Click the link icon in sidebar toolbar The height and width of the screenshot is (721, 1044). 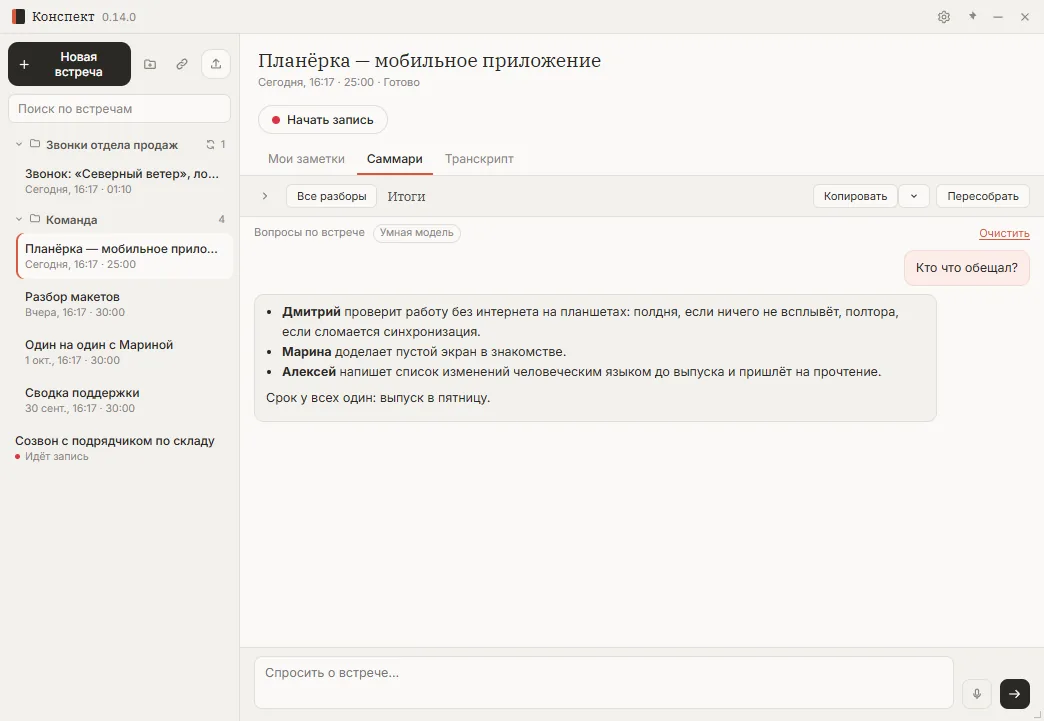click(x=182, y=64)
